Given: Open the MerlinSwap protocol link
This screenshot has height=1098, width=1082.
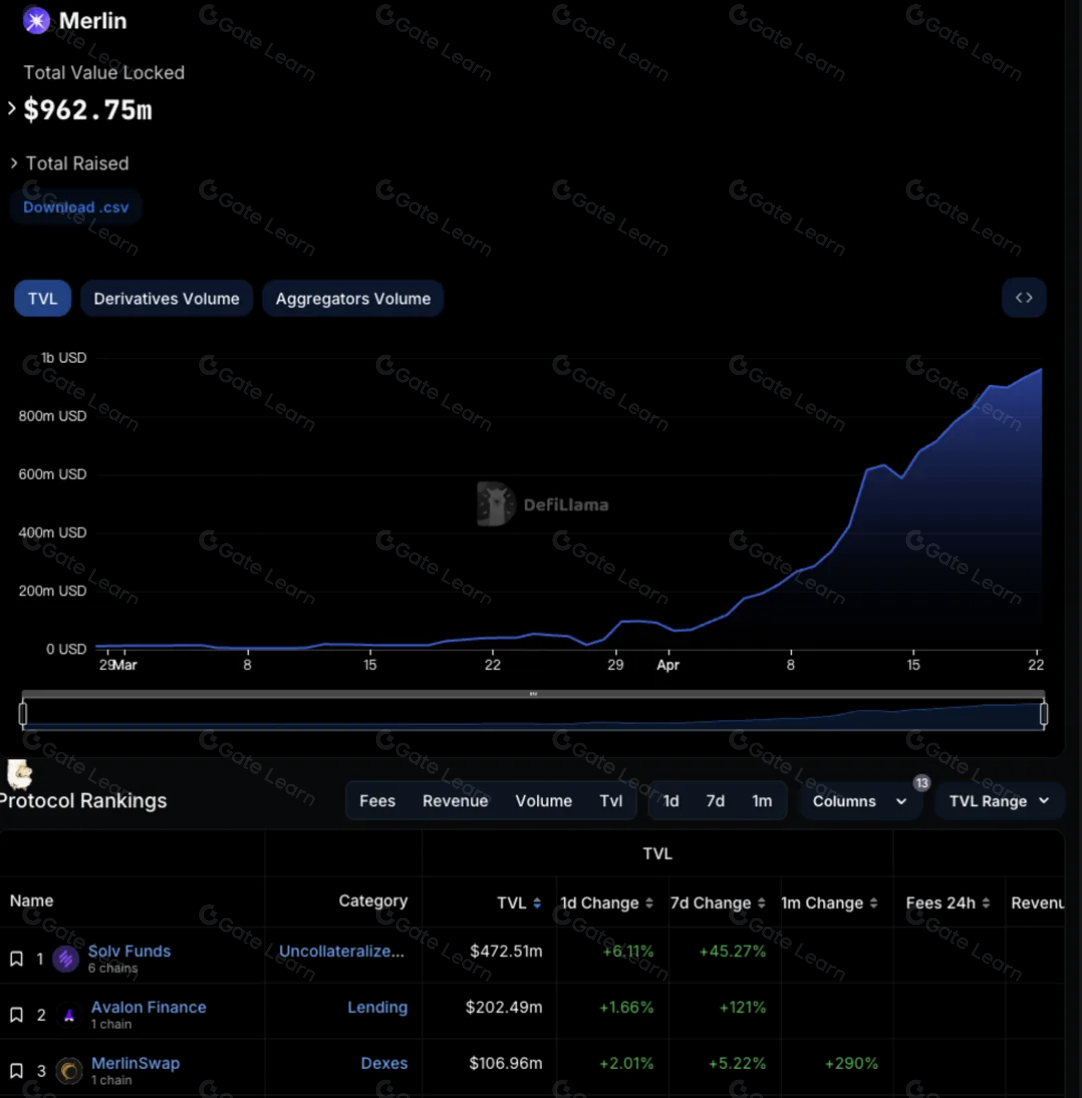Looking at the screenshot, I should point(136,1063).
